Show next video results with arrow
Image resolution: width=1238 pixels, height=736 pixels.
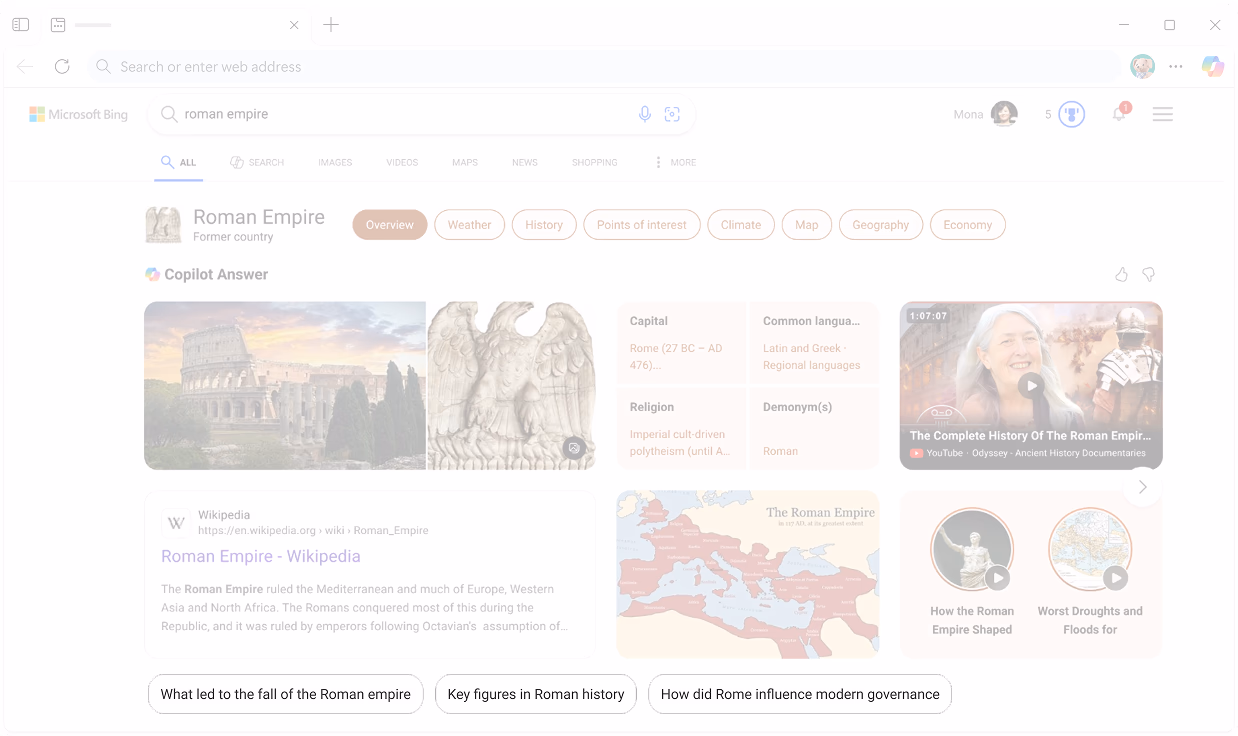[x=1142, y=487]
